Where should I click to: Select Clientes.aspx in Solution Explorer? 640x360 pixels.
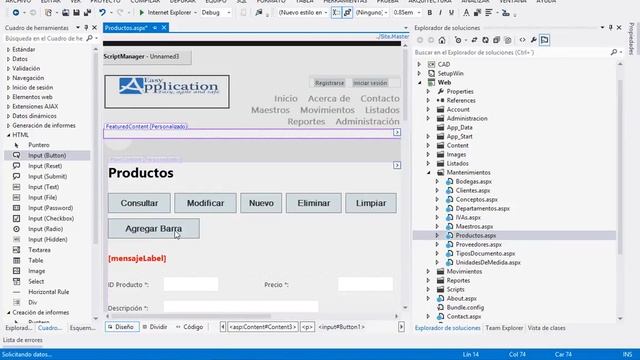click(473, 191)
